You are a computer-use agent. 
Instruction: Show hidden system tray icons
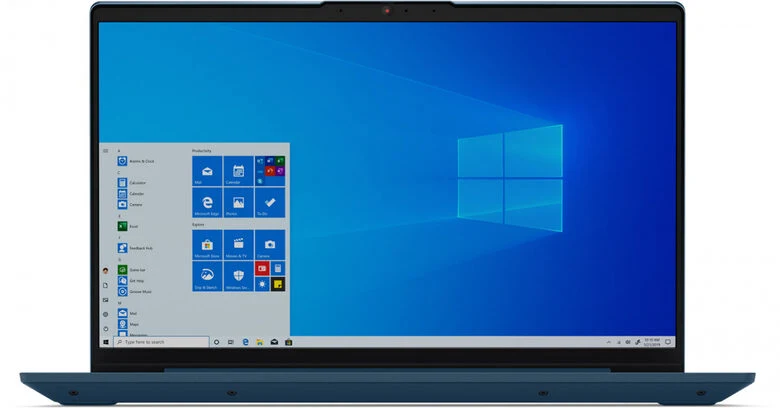pyautogui.click(x=609, y=342)
